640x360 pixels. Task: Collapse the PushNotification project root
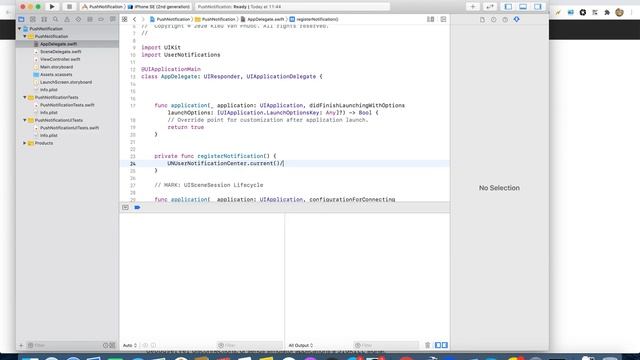click(x=20, y=29)
